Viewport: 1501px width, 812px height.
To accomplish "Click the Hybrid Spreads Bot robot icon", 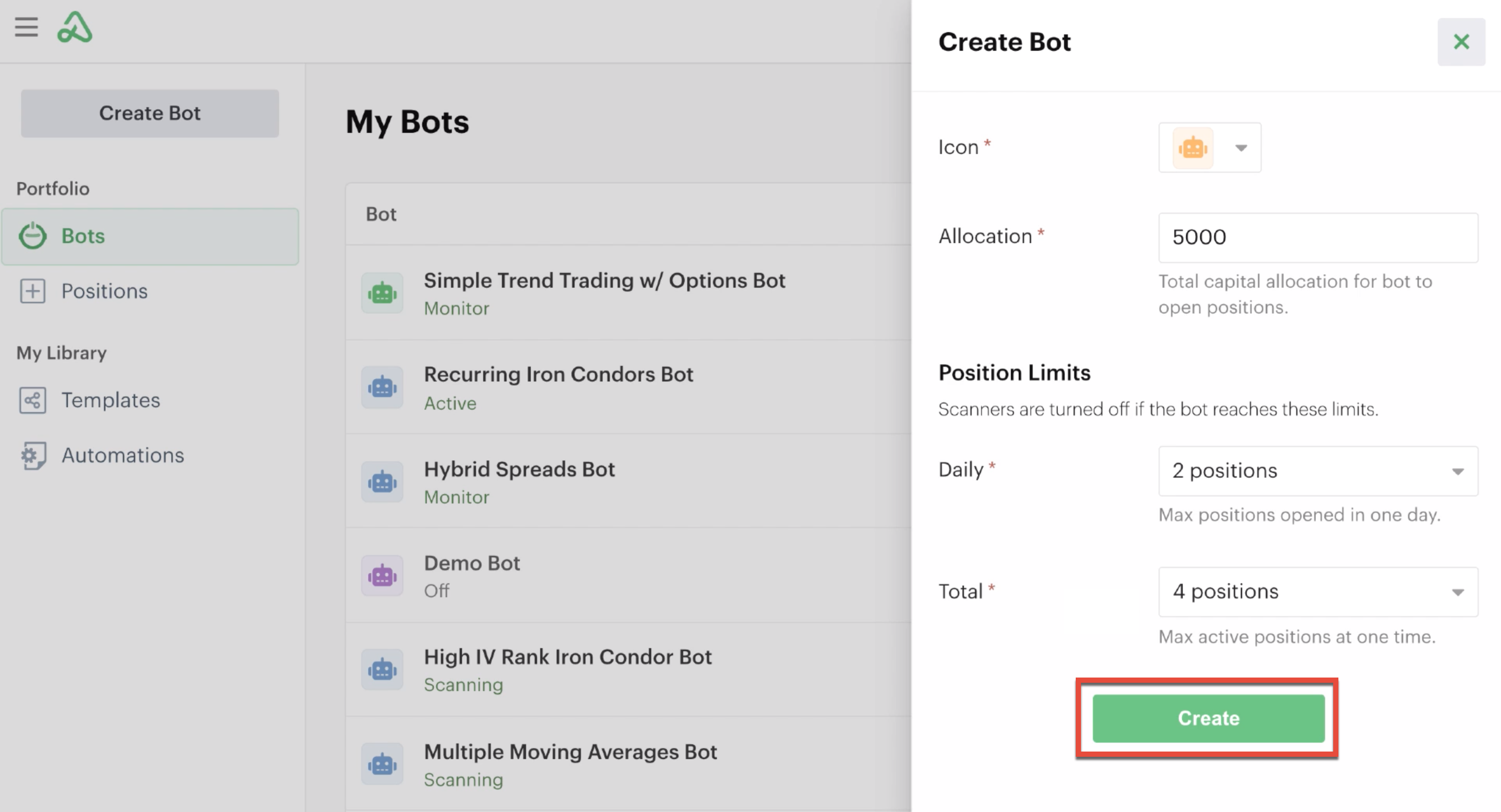I will pyautogui.click(x=382, y=481).
